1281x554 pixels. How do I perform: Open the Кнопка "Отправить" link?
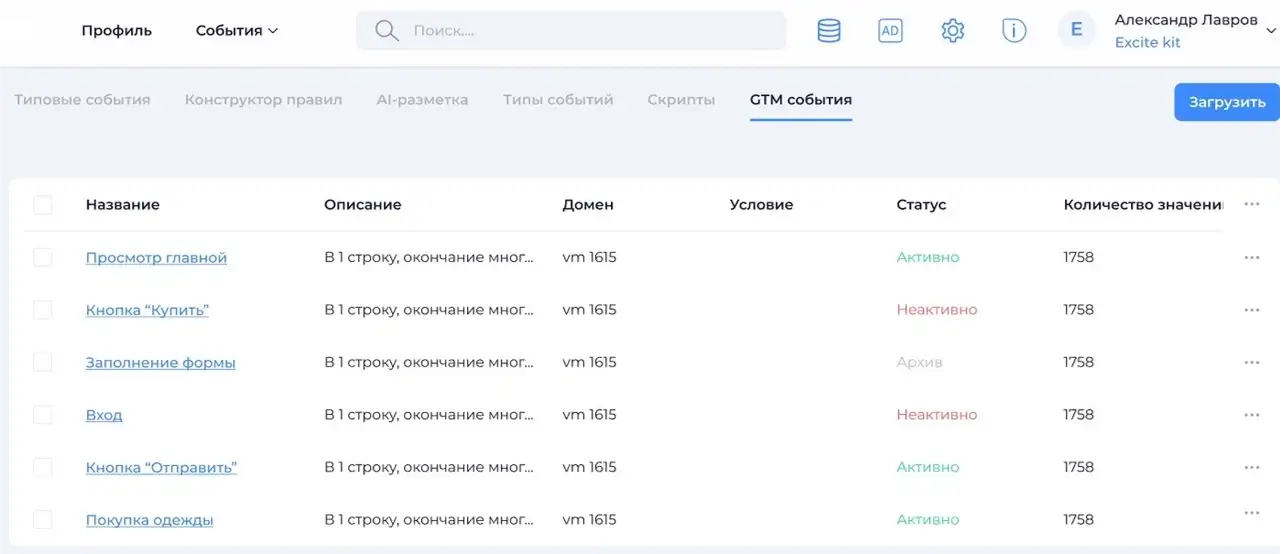161,467
